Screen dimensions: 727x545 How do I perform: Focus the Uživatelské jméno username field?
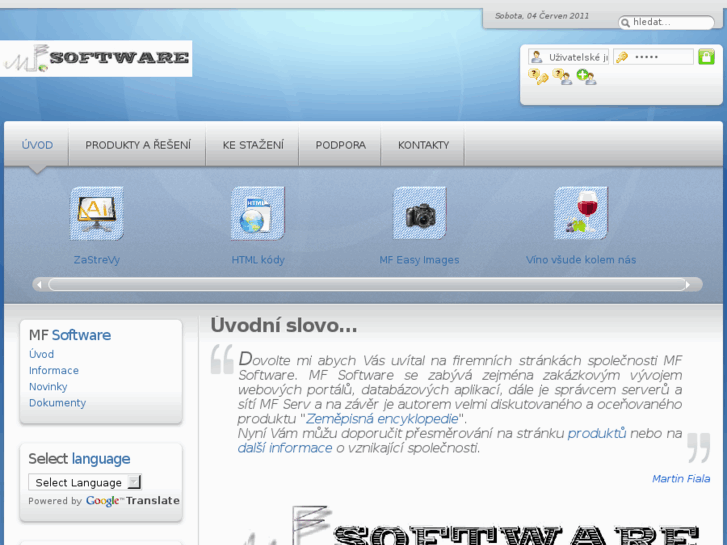coord(568,57)
